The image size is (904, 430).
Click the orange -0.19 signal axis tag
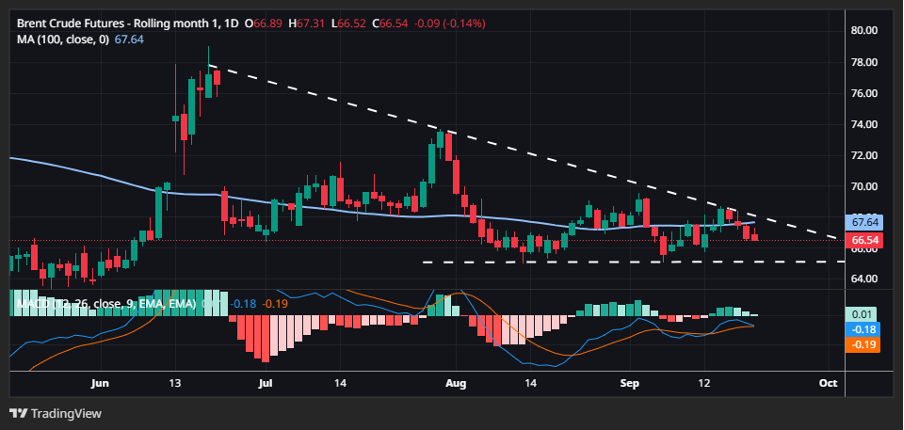[863, 344]
